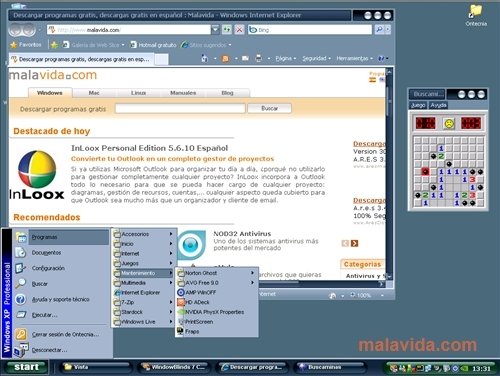
Task: Open the Juego menu in Buscaminas
Action: click(x=418, y=105)
